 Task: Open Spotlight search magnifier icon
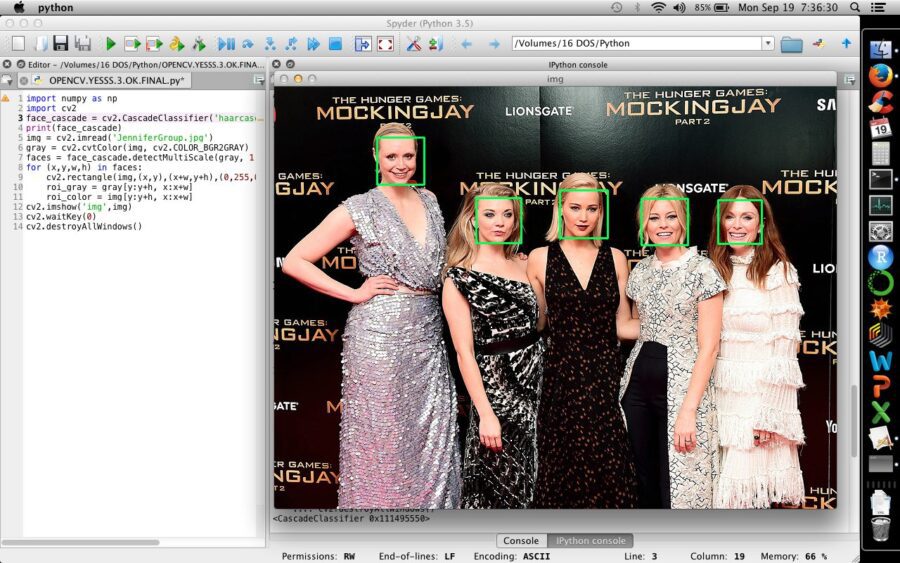(x=855, y=7)
